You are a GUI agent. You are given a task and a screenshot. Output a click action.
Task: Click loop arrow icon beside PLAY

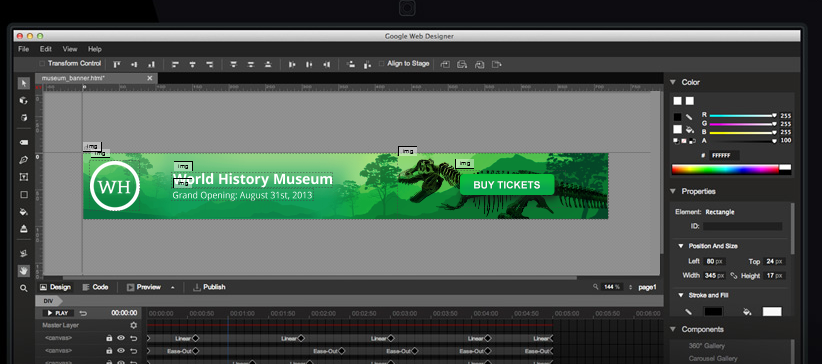[x=83, y=313]
